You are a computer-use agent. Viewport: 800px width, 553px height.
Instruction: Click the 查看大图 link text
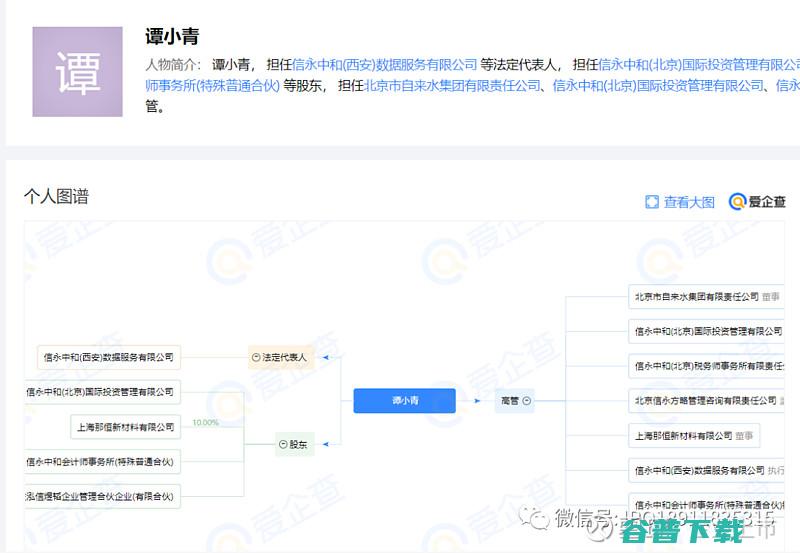[x=689, y=202]
